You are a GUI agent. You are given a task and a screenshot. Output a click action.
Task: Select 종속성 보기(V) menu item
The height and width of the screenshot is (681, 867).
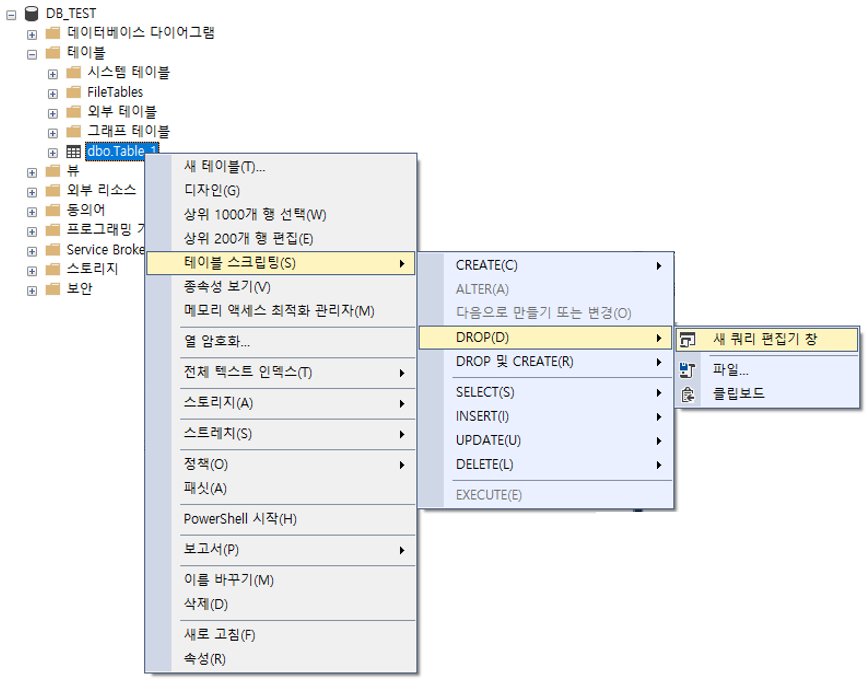[x=281, y=287]
